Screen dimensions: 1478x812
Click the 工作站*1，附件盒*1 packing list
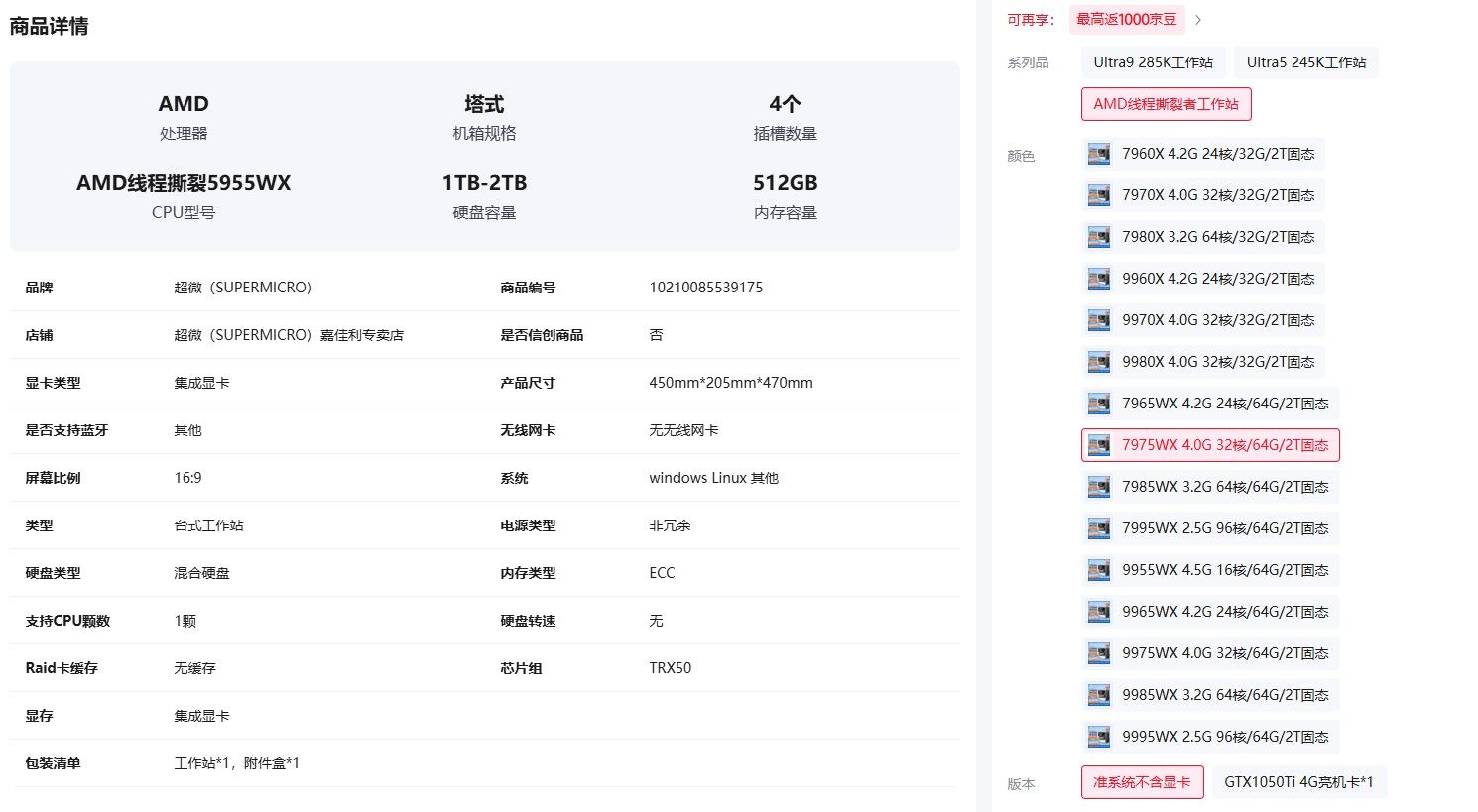pyautogui.click(x=237, y=763)
